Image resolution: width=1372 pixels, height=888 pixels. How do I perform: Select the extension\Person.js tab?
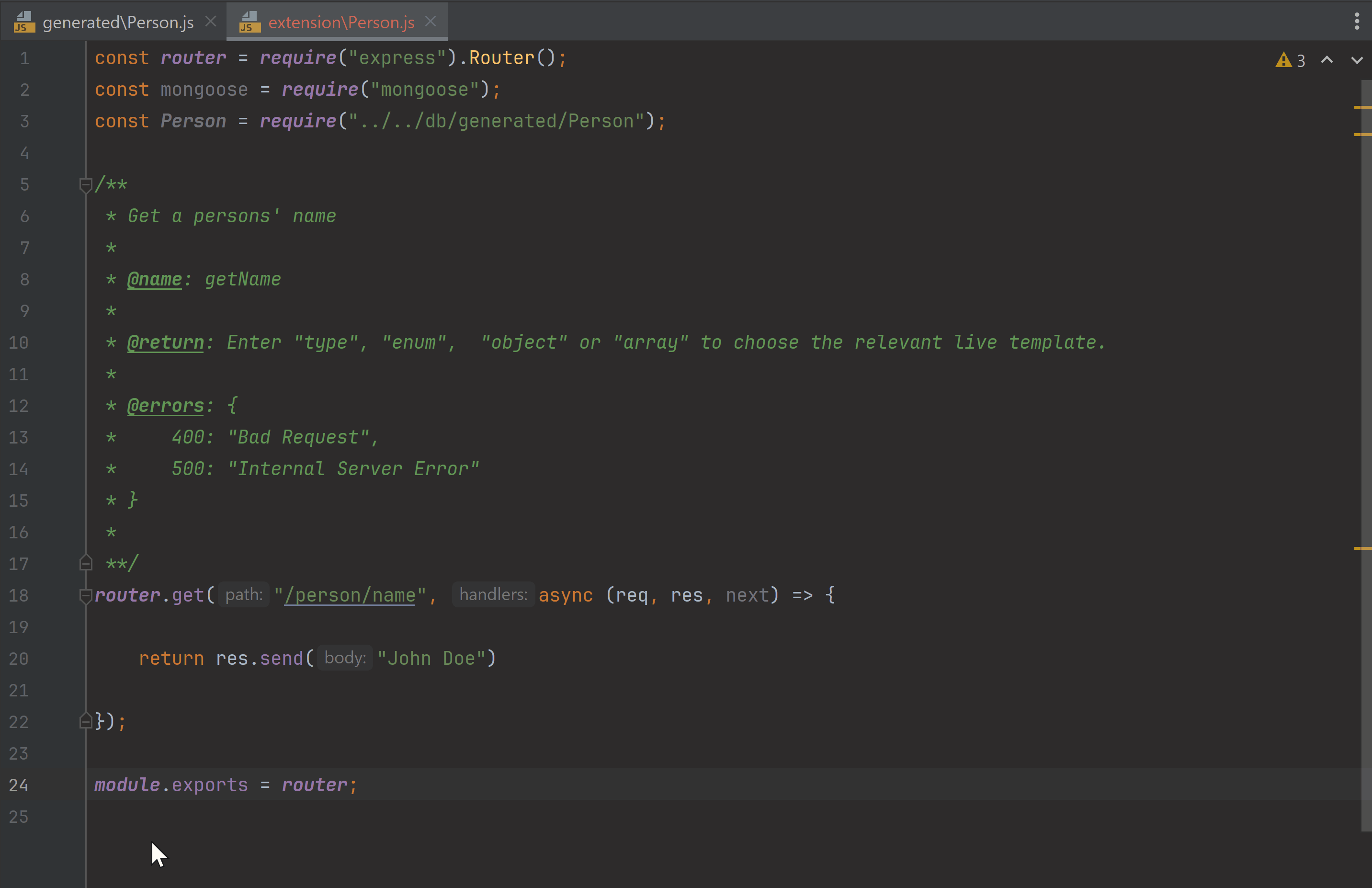(x=341, y=23)
